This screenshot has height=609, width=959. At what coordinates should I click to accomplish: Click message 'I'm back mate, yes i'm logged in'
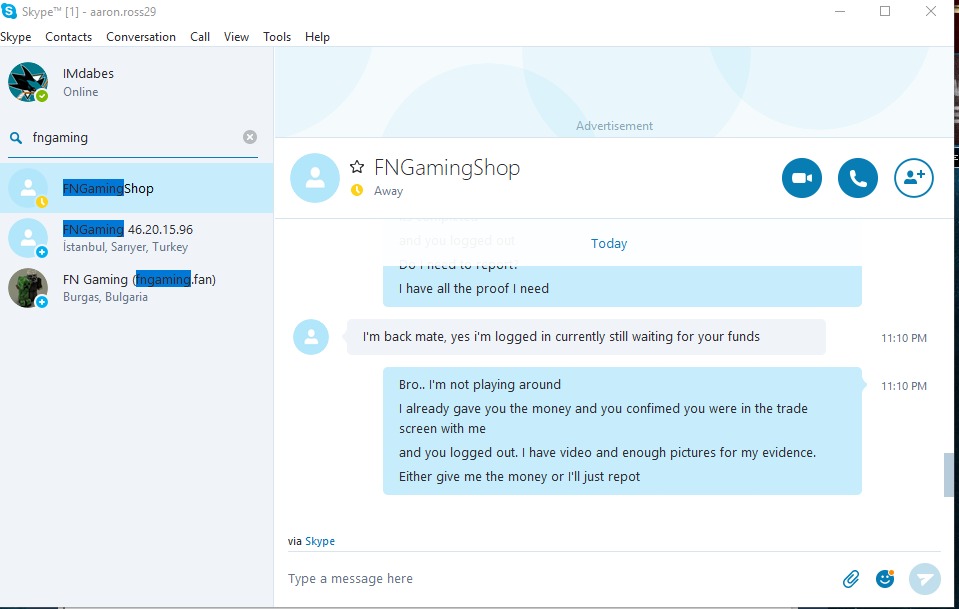[x=586, y=337]
